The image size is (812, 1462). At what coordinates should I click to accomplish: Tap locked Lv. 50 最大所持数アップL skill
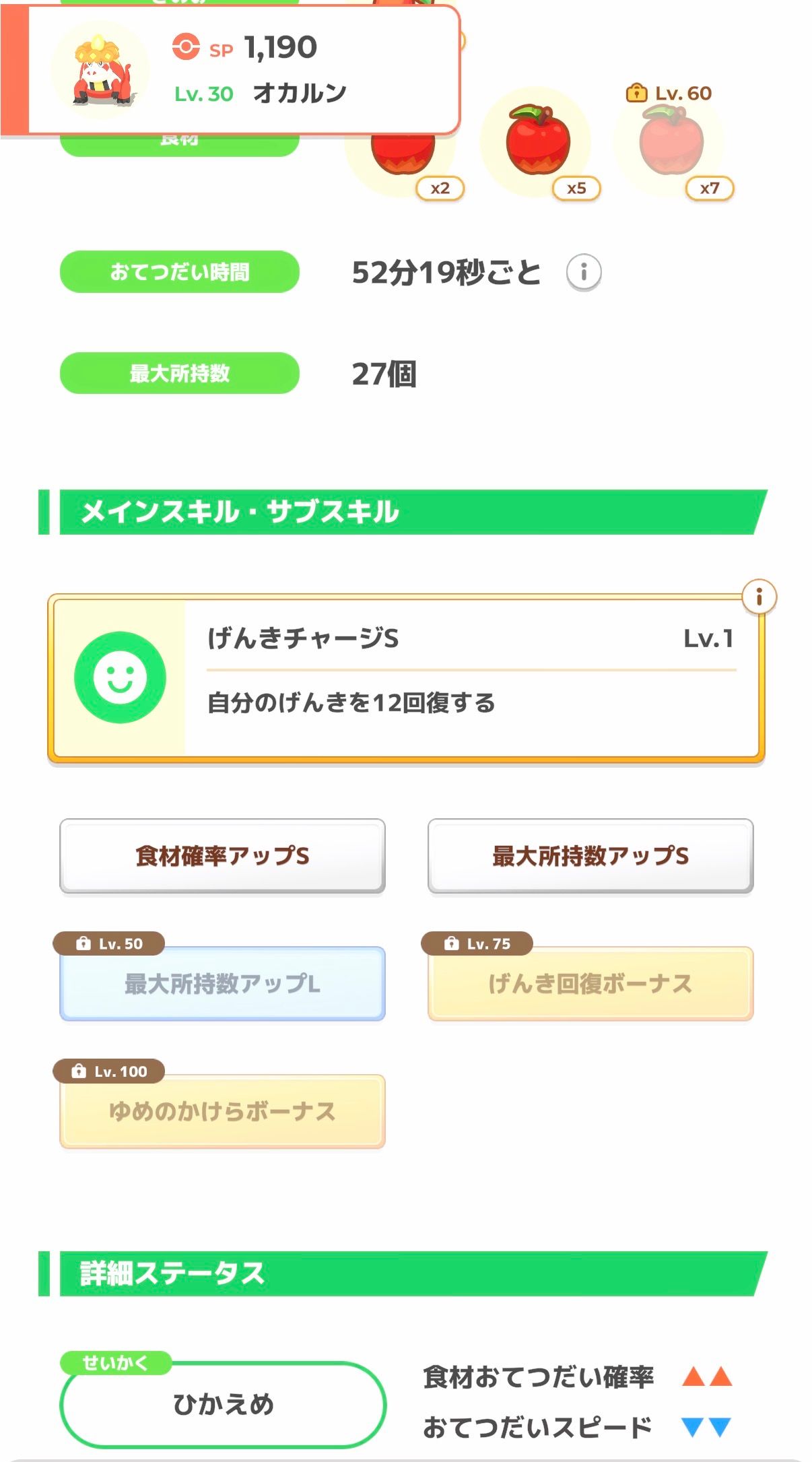pyautogui.click(x=222, y=983)
